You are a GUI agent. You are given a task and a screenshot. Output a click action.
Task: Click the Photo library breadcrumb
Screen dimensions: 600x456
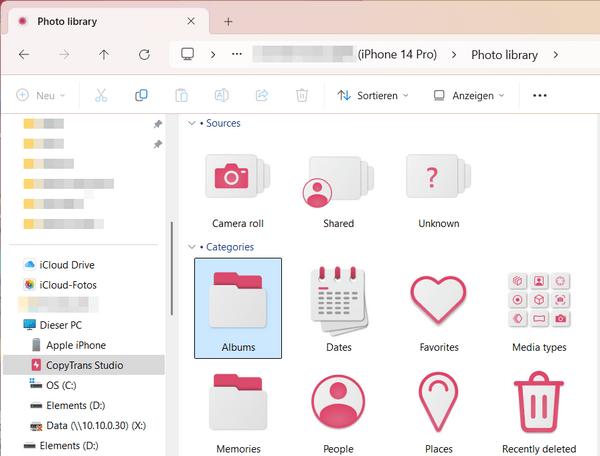[504, 55]
